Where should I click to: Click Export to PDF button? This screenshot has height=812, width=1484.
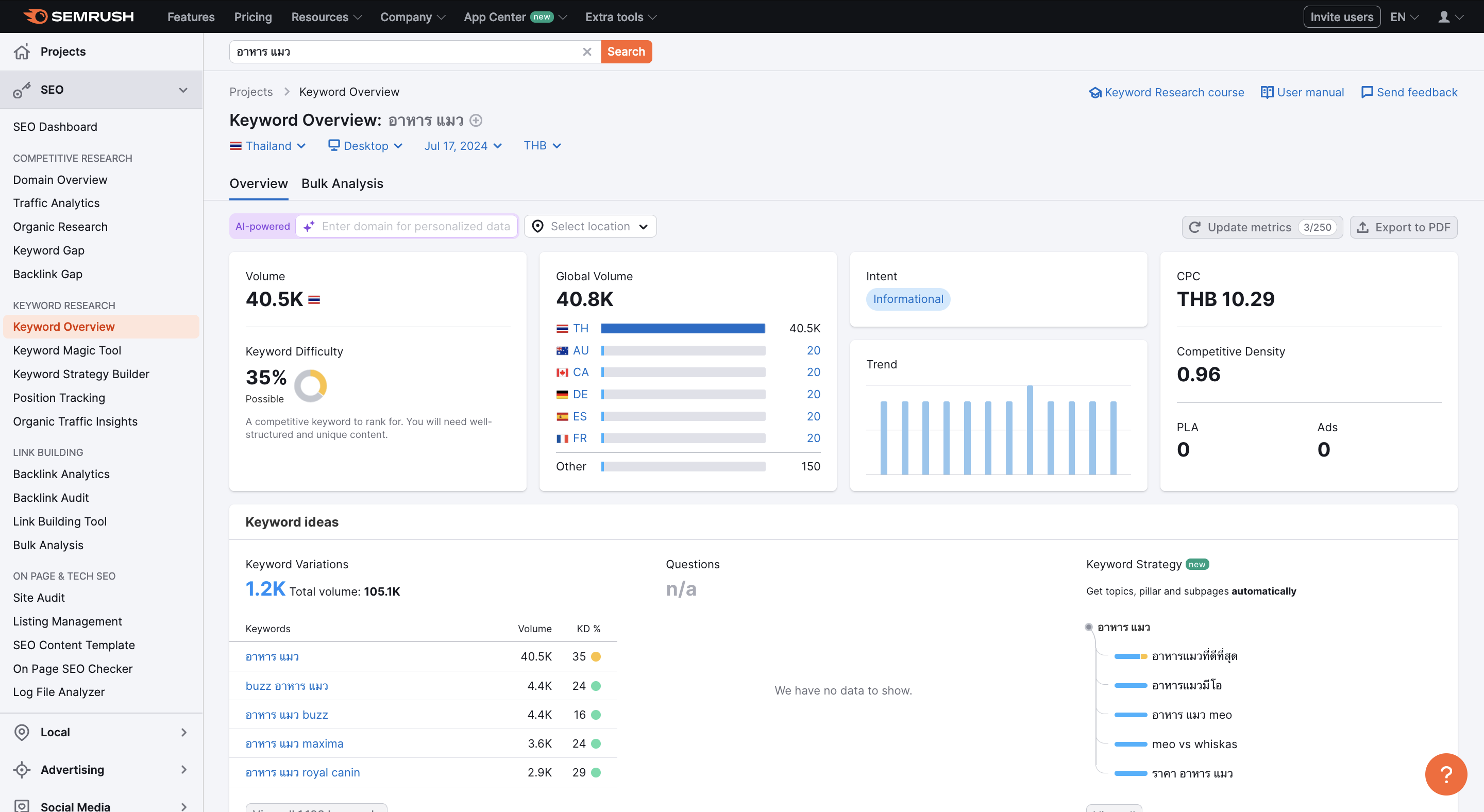pyautogui.click(x=1403, y=227)
